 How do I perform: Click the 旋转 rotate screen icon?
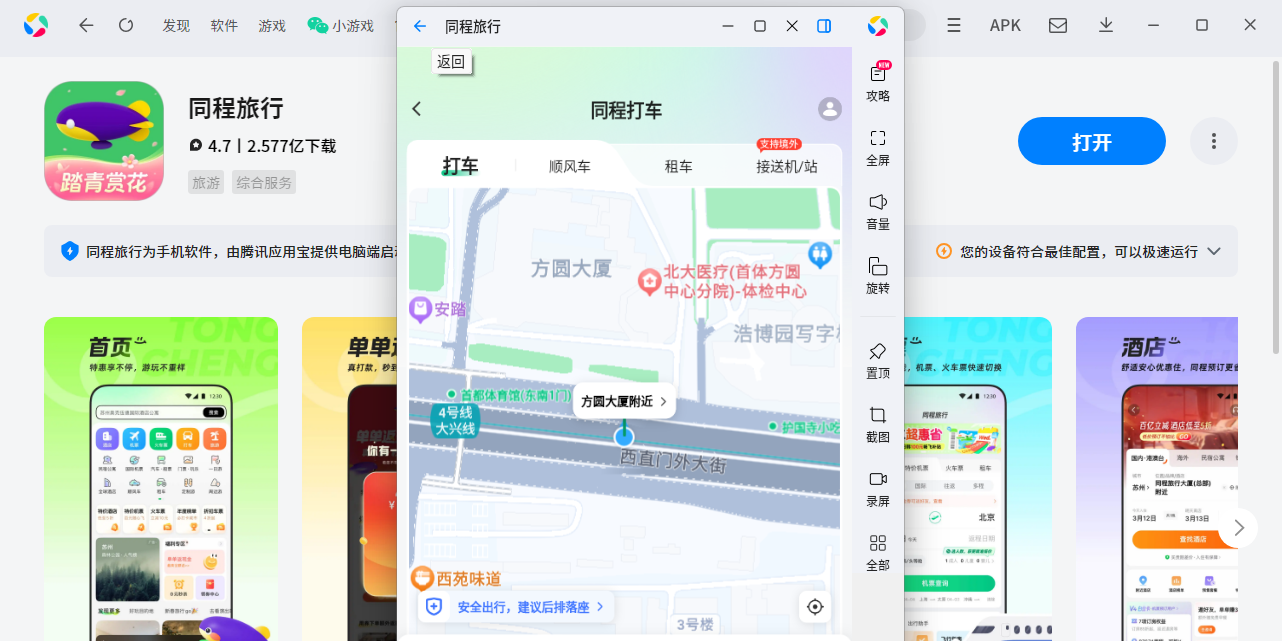coord(876,275)
